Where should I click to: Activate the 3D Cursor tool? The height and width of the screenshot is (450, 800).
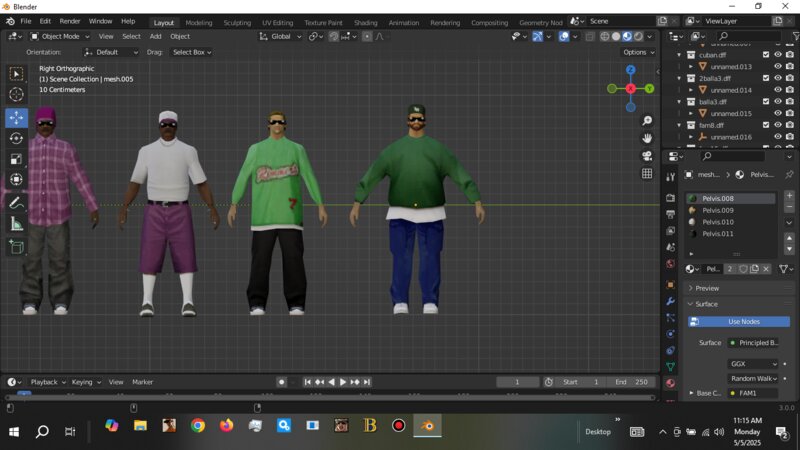coord(16,94)
